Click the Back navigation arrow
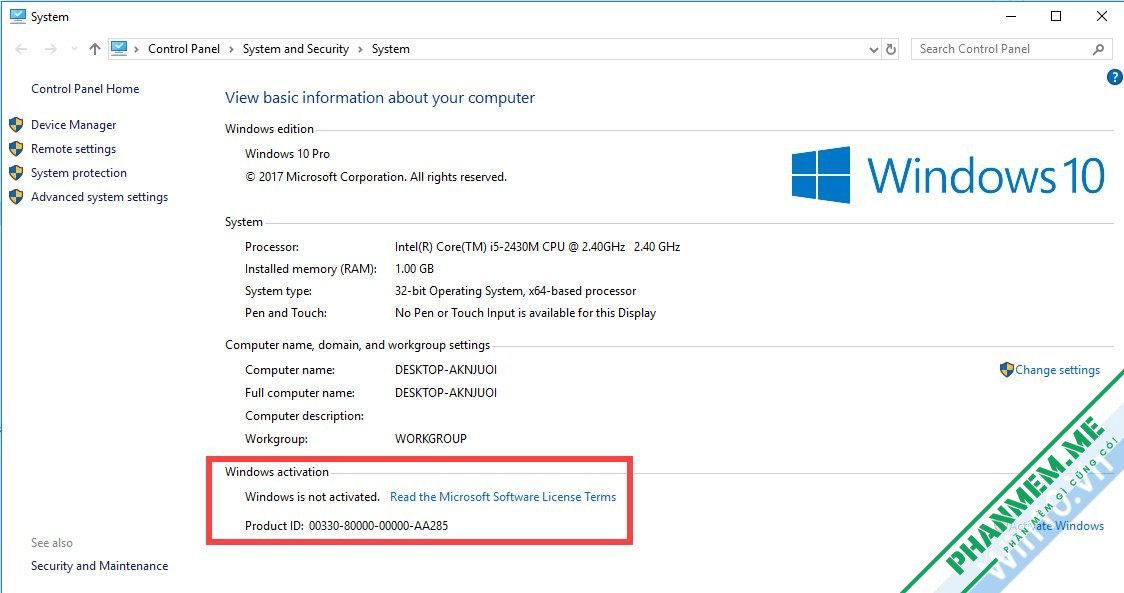 [22, 49]
